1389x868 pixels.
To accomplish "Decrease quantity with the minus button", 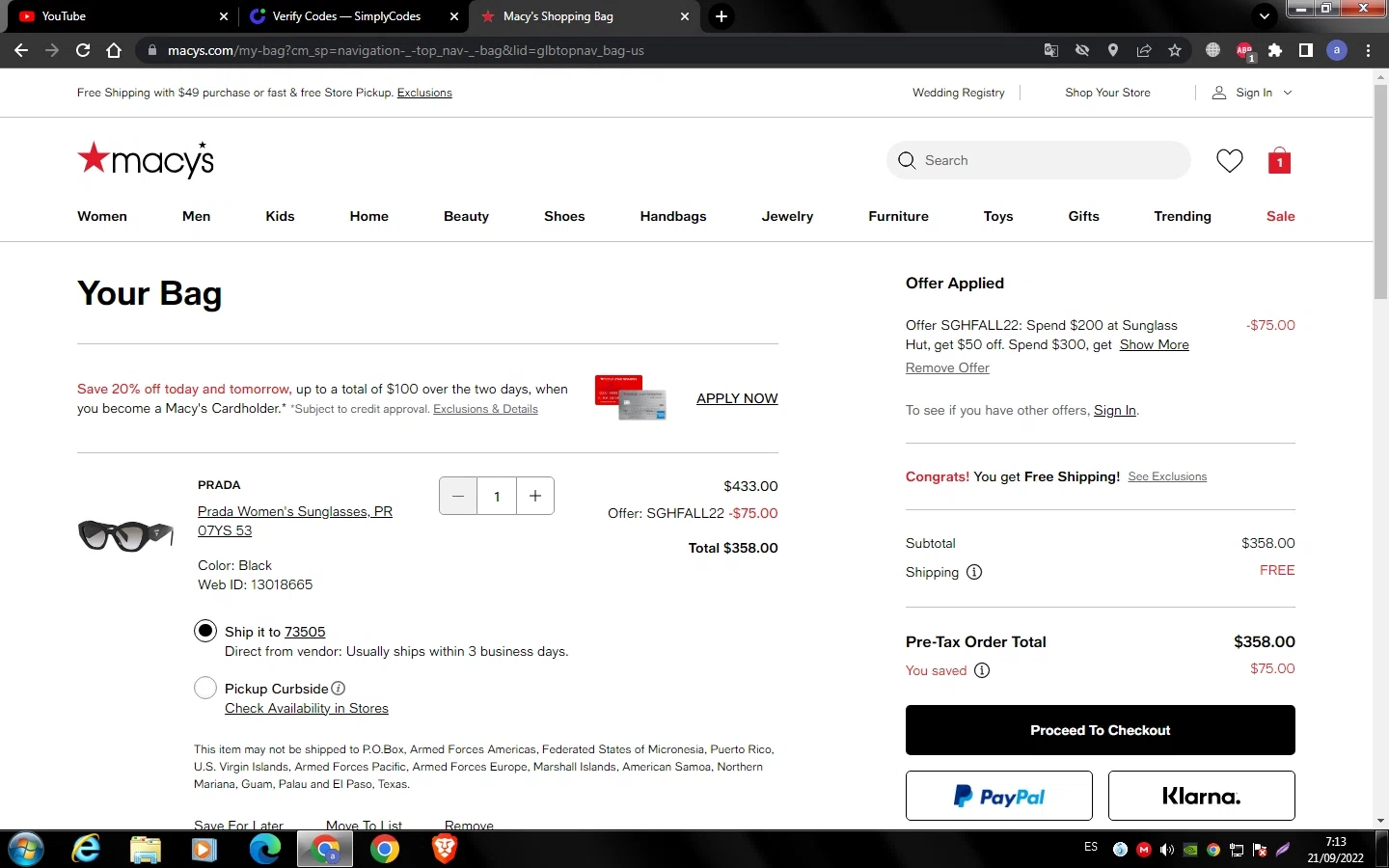I will click(458, 496).
